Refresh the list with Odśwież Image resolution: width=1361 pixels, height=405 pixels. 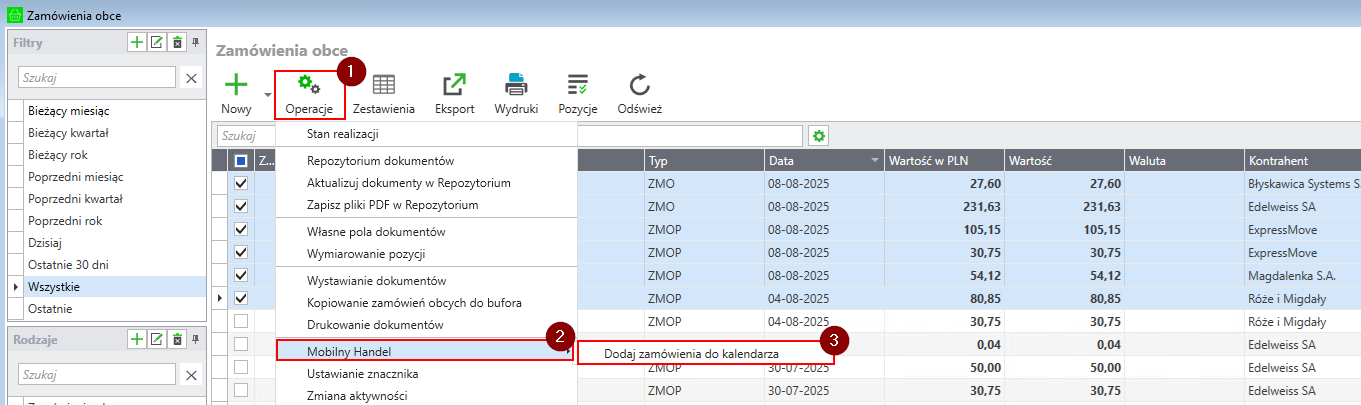(x=639, y=86)
